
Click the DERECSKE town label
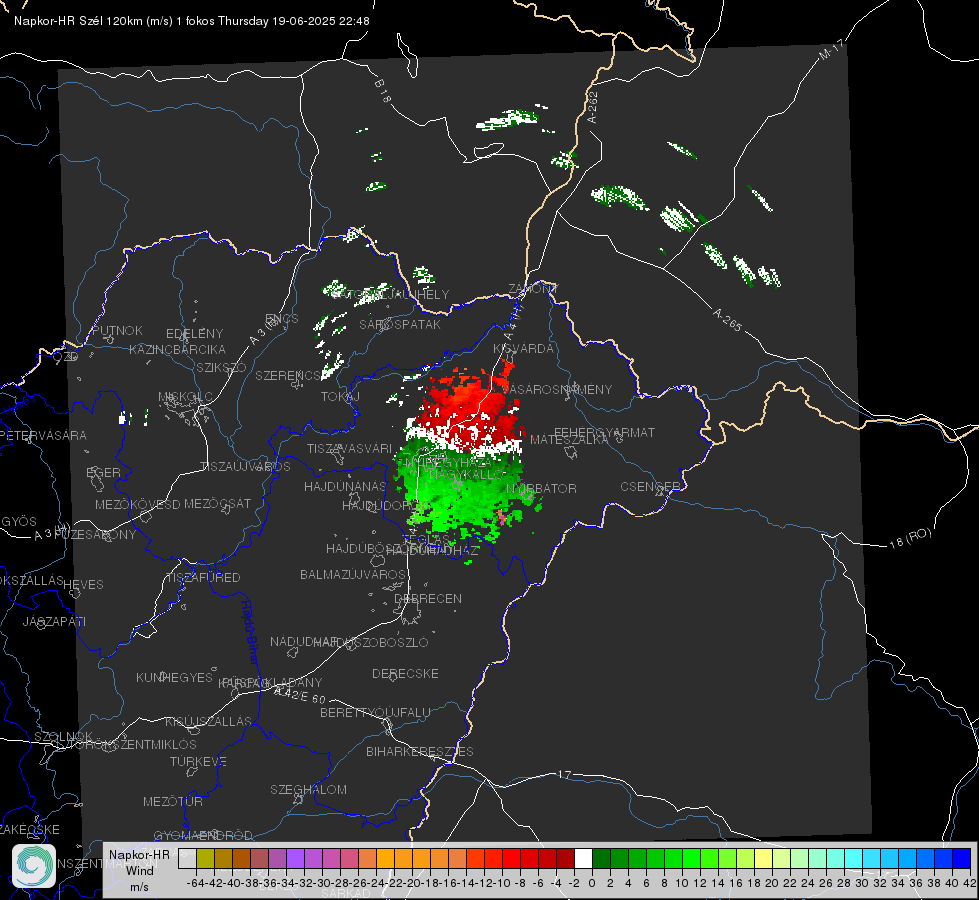tap(405, 673)
